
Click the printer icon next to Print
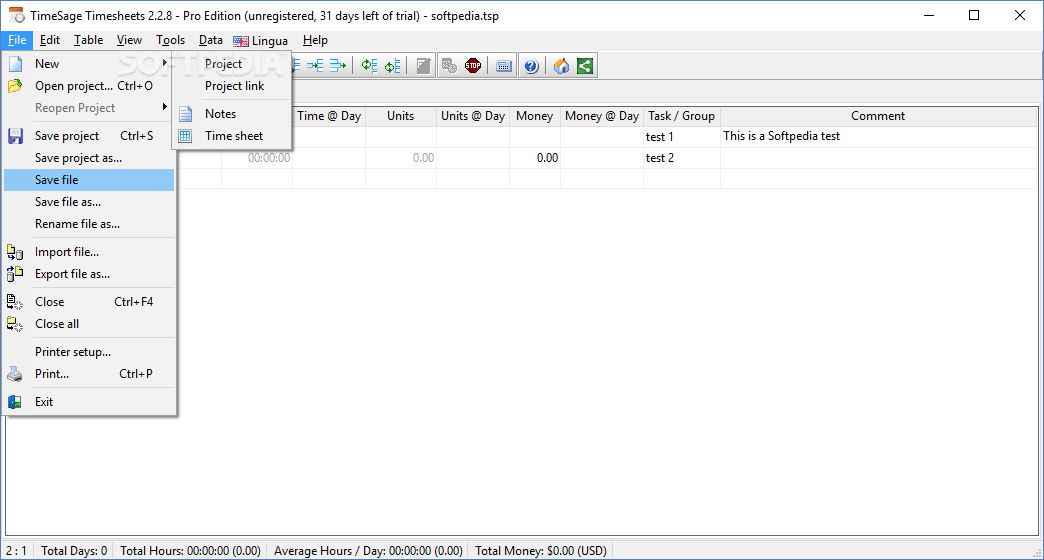[15, 374]
